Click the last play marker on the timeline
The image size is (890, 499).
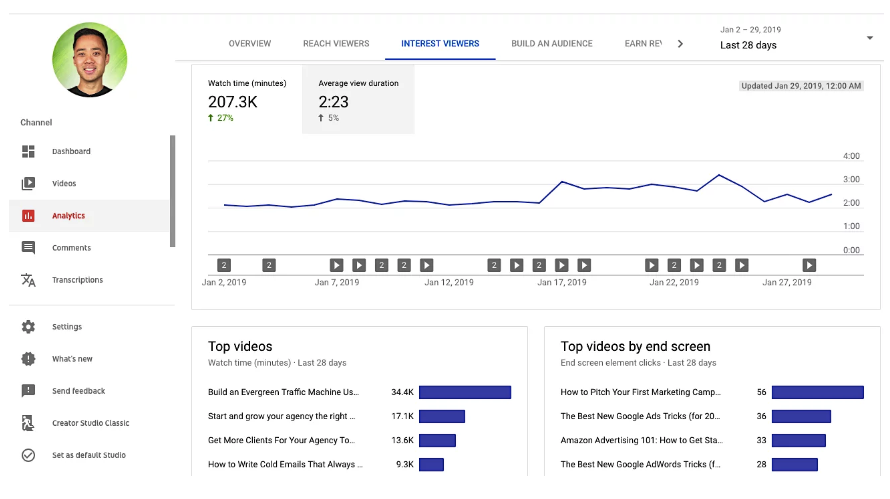point(809,265)
